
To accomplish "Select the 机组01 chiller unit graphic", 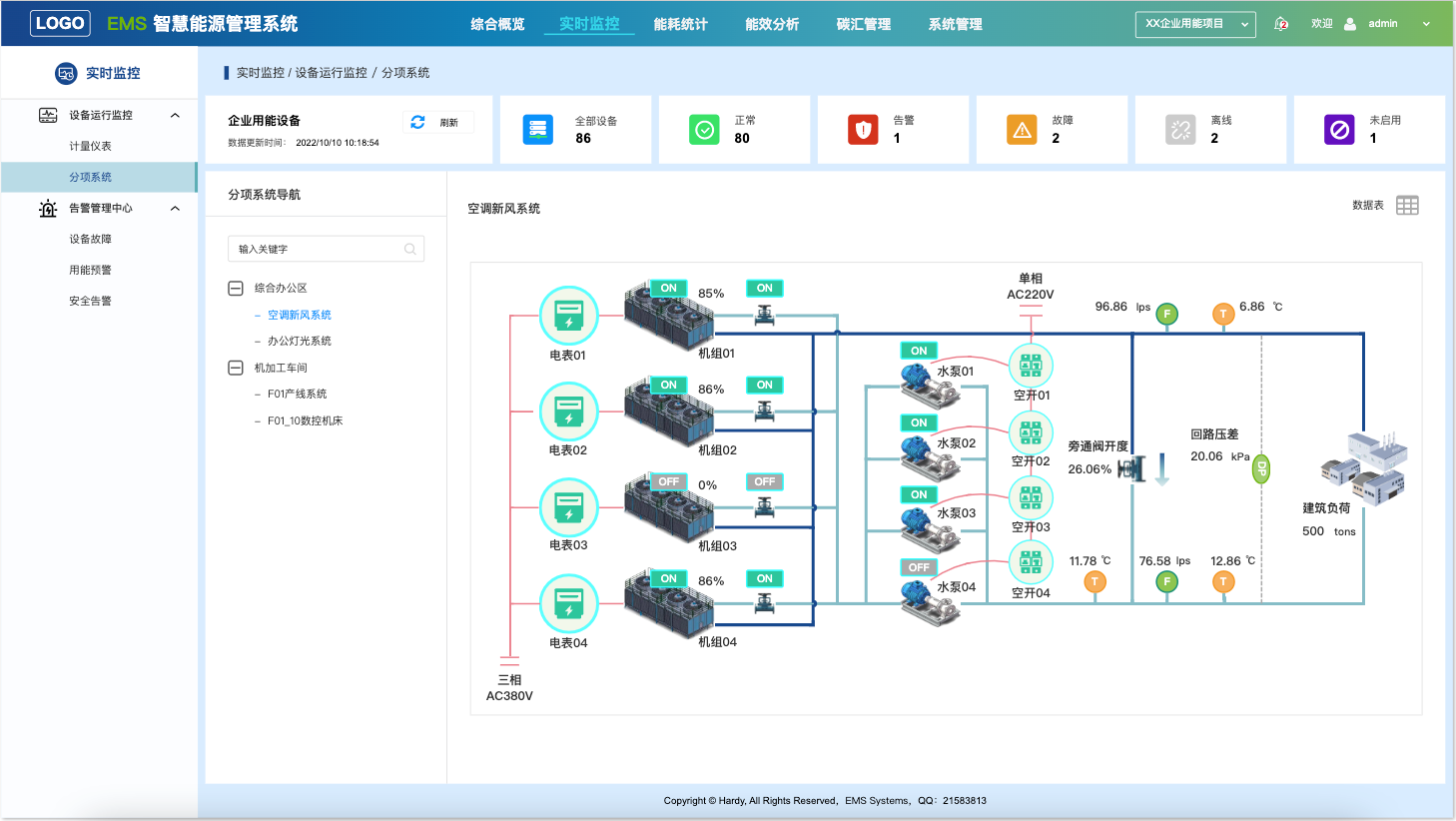I will [669, 318].
